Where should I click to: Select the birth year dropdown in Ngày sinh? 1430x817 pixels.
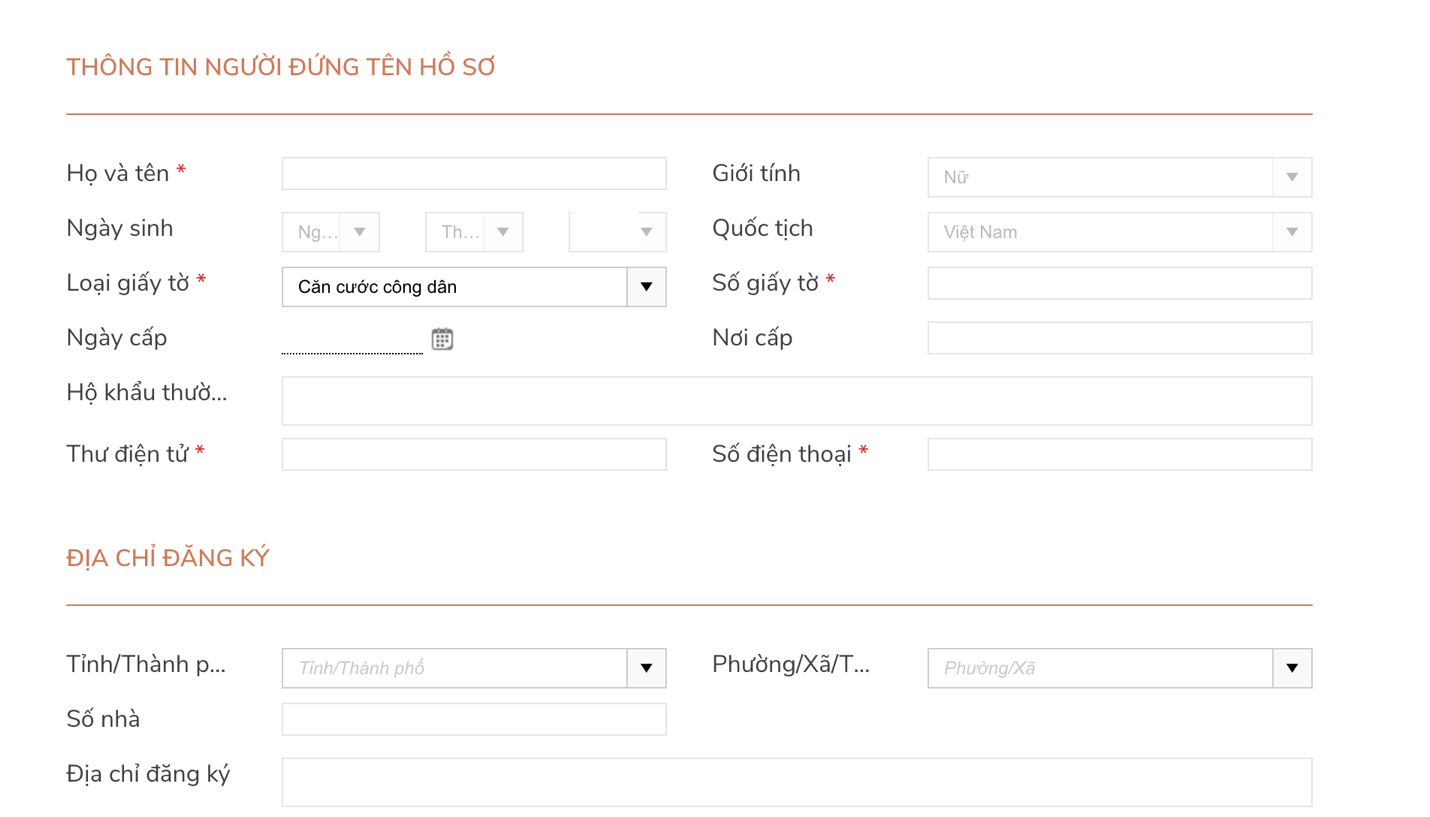(x=617, y=232)
